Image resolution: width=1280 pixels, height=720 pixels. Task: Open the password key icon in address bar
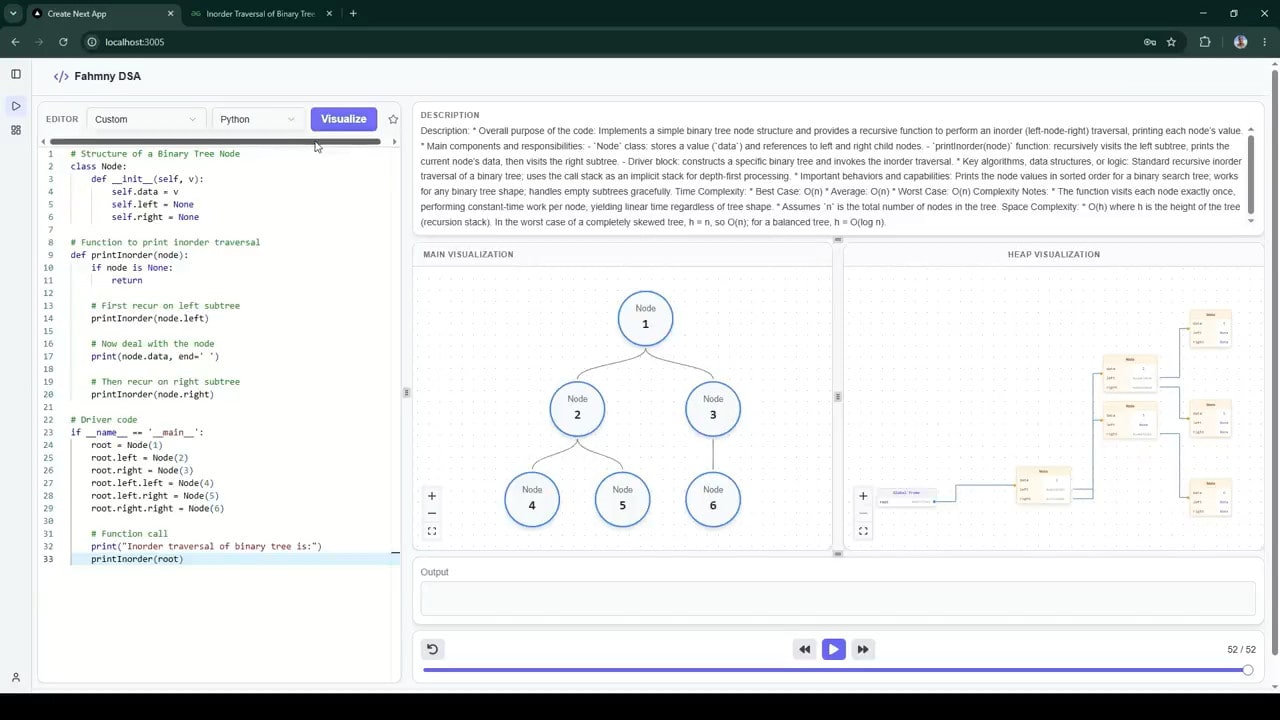(1149, 42)
